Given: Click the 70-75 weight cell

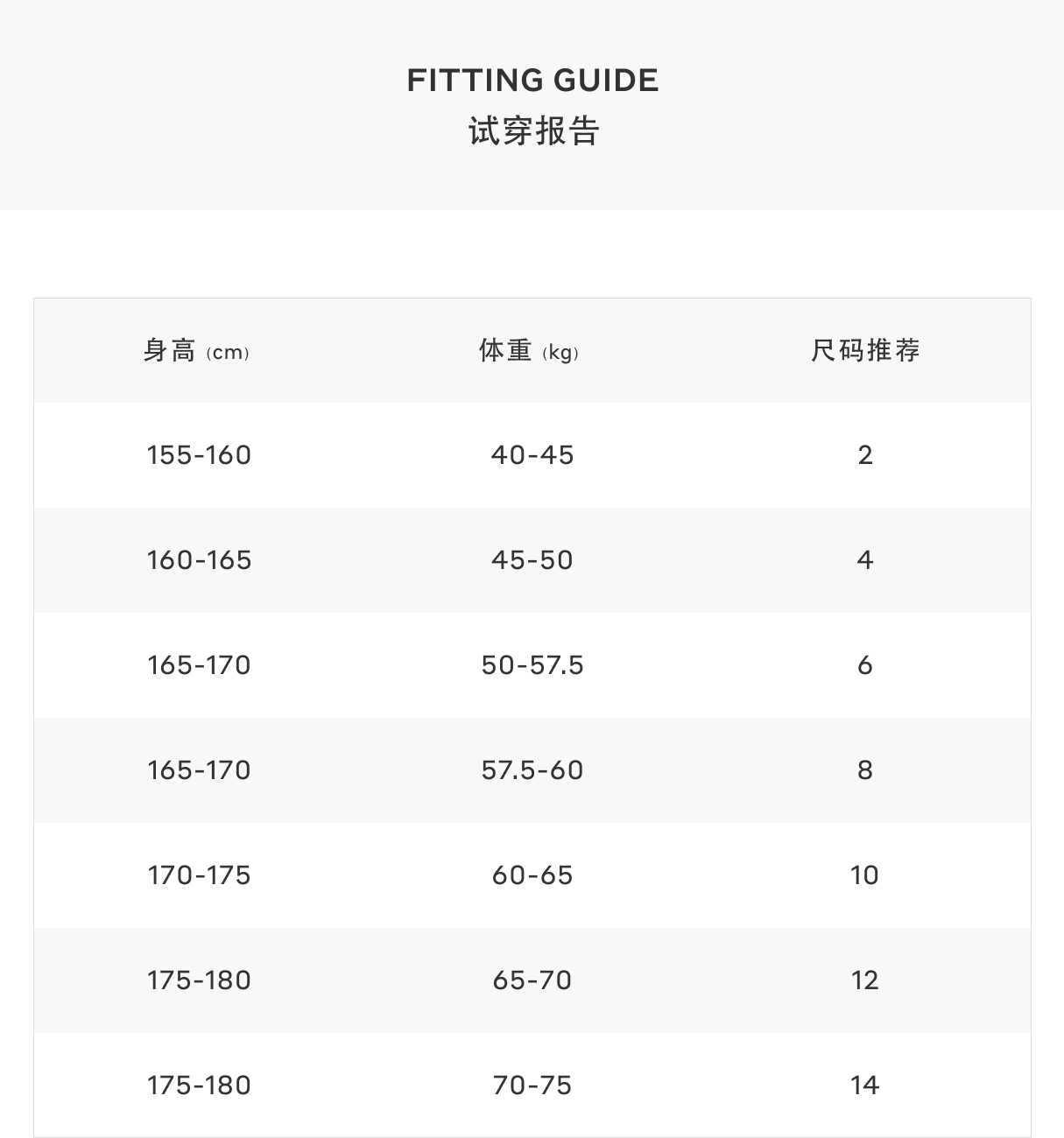Looking at the screenshot, I should (532, 1085).
